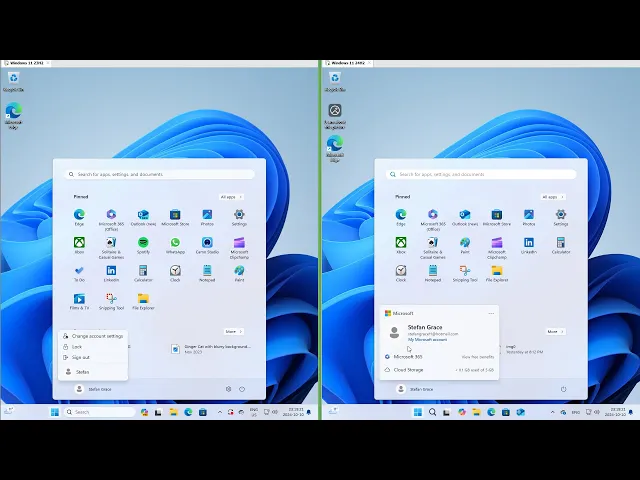Open Notepad in the left Start menu

tap(207, 273)
